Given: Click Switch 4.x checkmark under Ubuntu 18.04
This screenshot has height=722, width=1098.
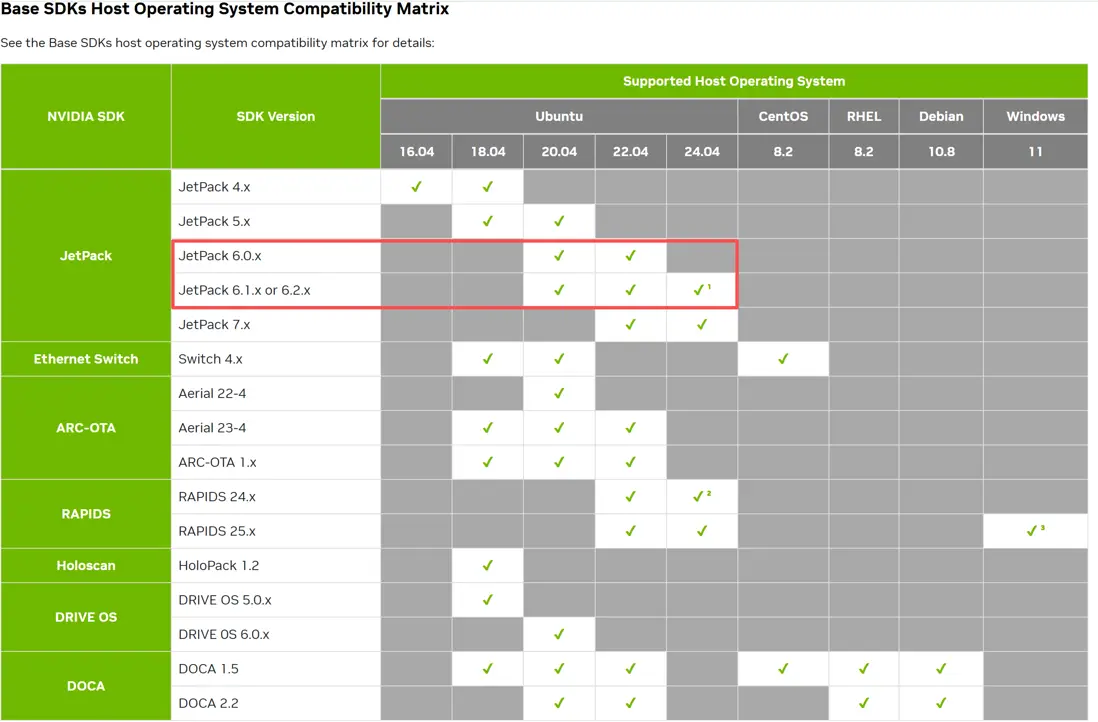Looking at the screenshot, I should 488,359.
